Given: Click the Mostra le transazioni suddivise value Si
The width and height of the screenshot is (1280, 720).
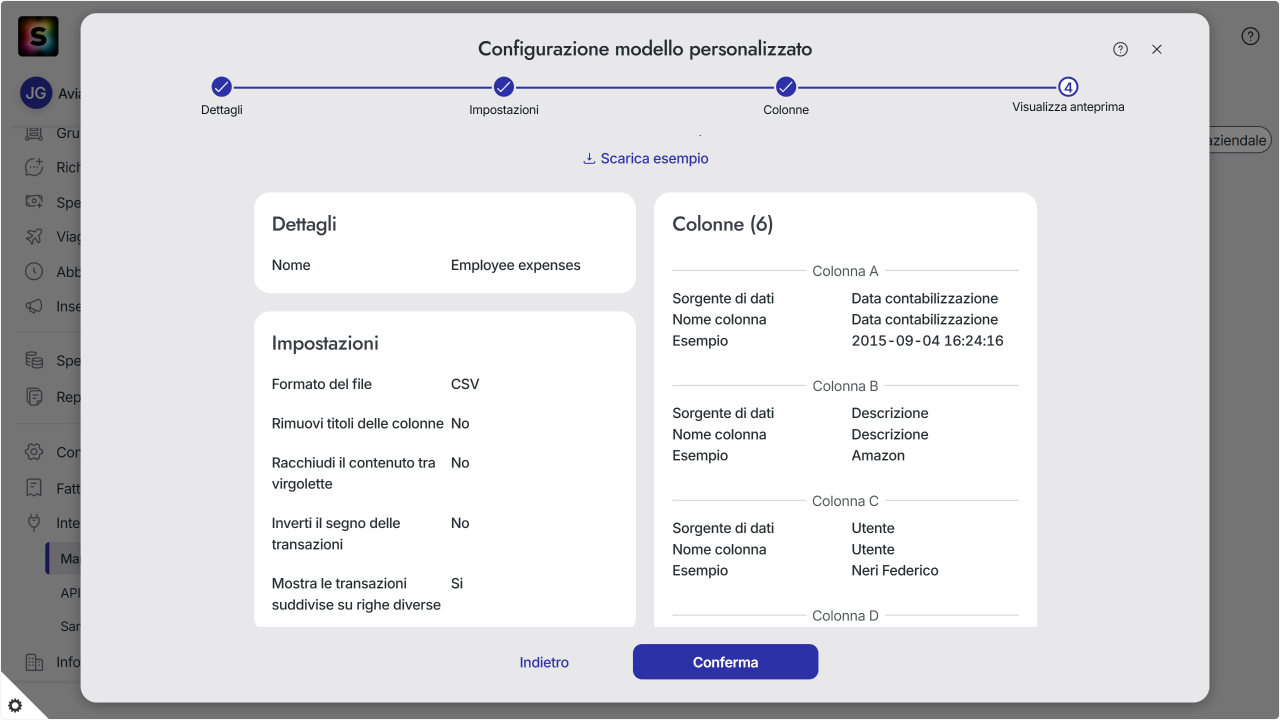Looking at the screenshot, I should [457, 583].
